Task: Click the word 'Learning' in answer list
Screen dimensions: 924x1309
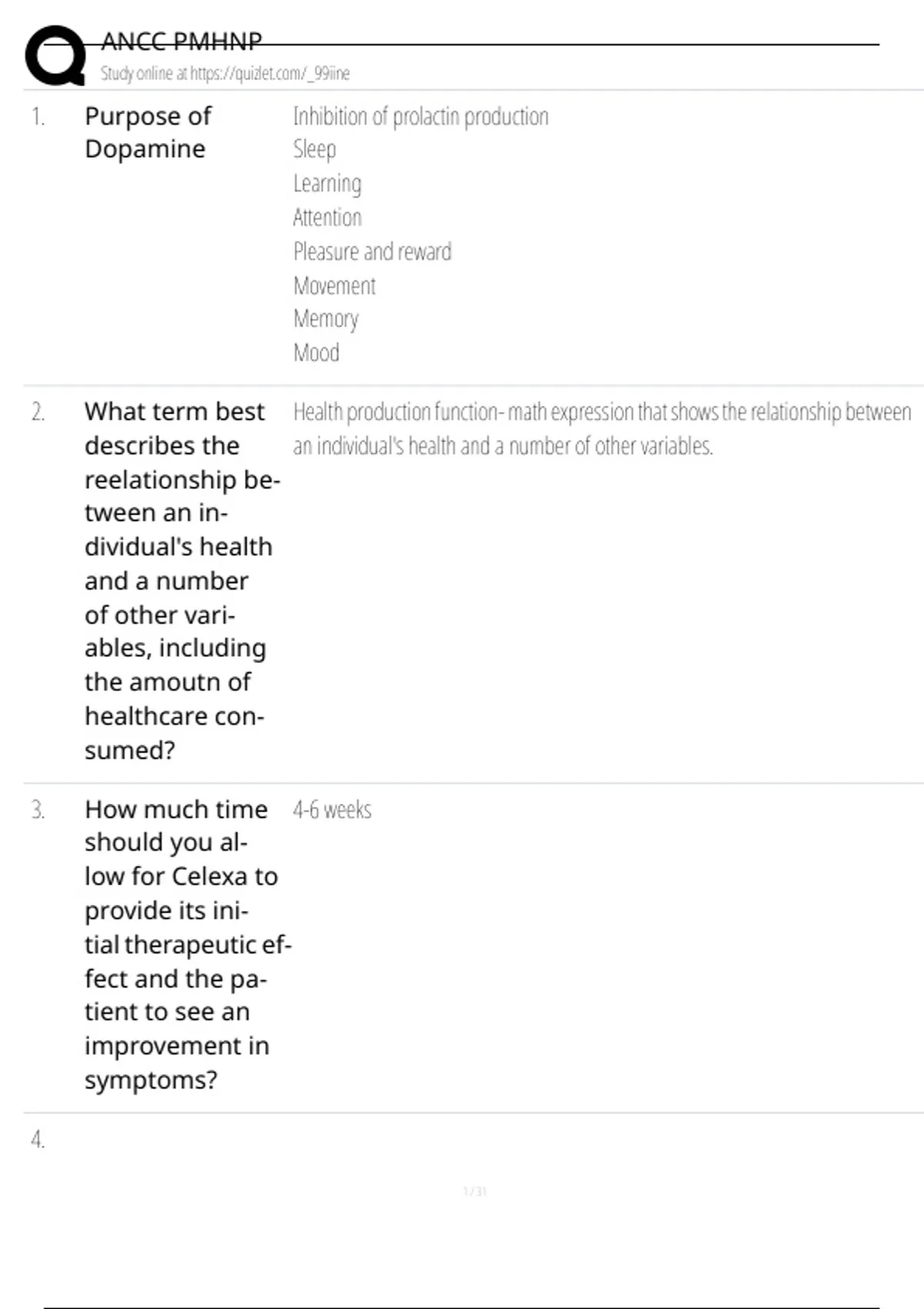Action: 327,184
